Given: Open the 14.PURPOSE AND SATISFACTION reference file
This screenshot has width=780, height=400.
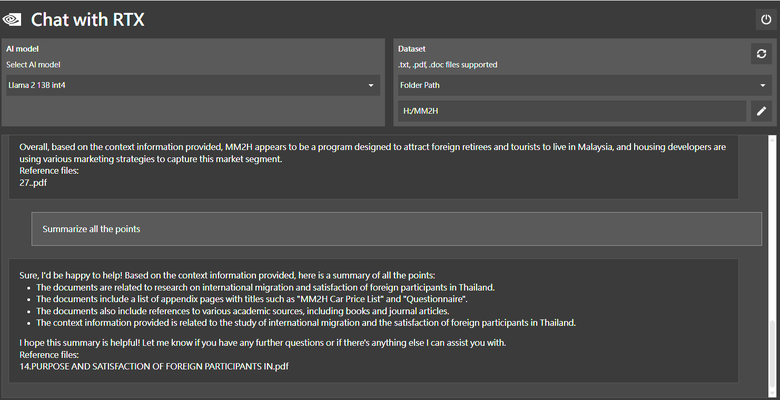Looking at the screenshot, I should (154, 367).
